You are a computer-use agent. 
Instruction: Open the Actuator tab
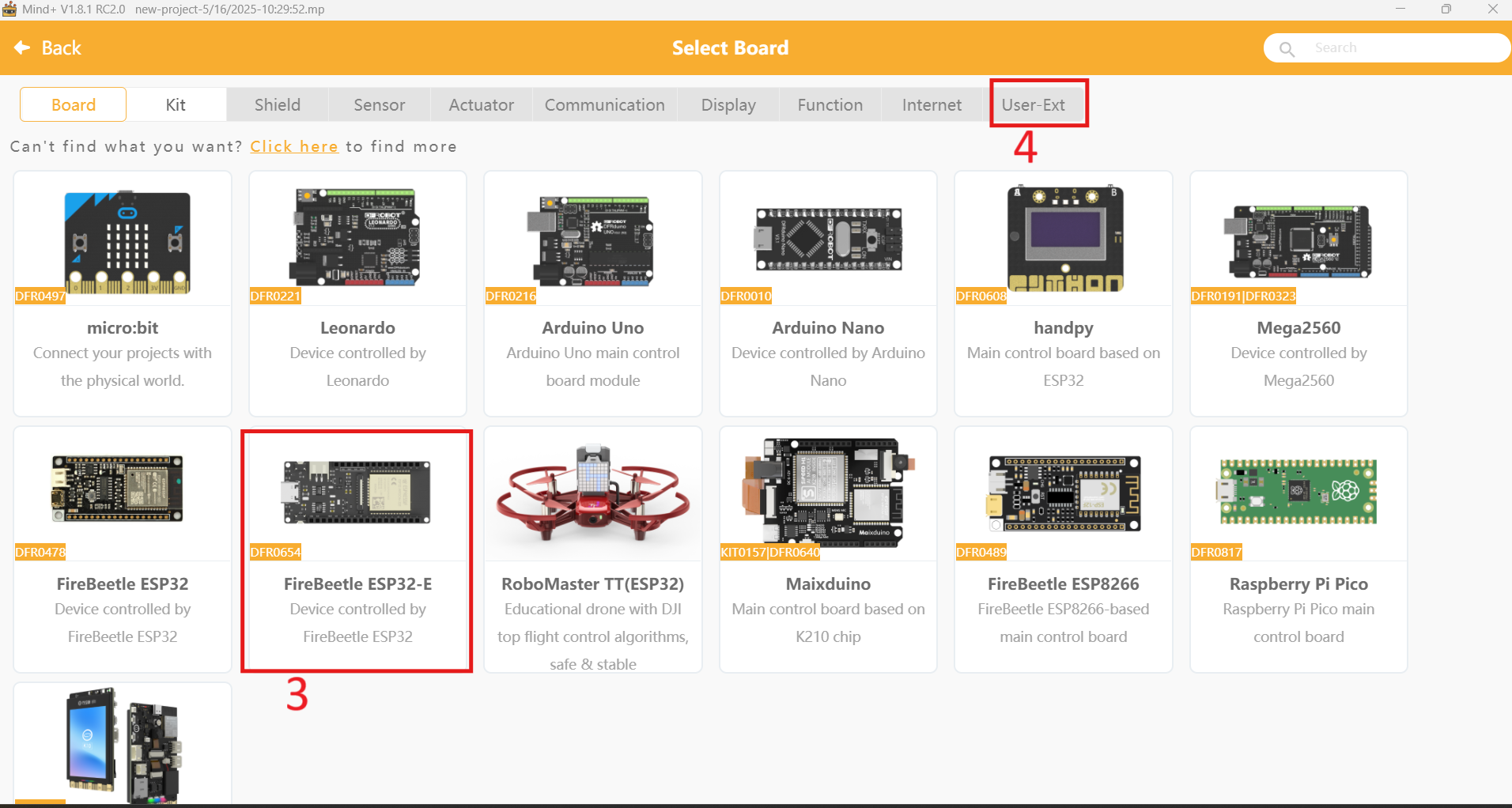pos(482,104)
